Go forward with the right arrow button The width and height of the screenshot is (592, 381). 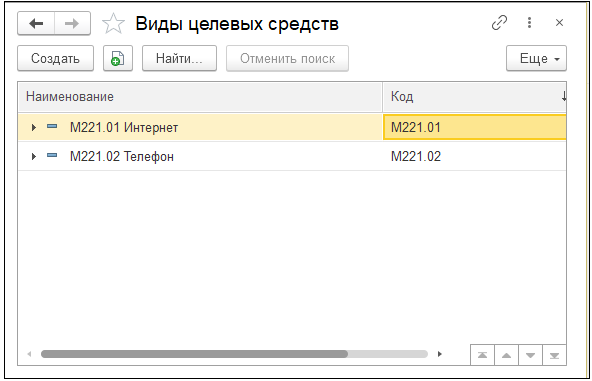(72, 23)
